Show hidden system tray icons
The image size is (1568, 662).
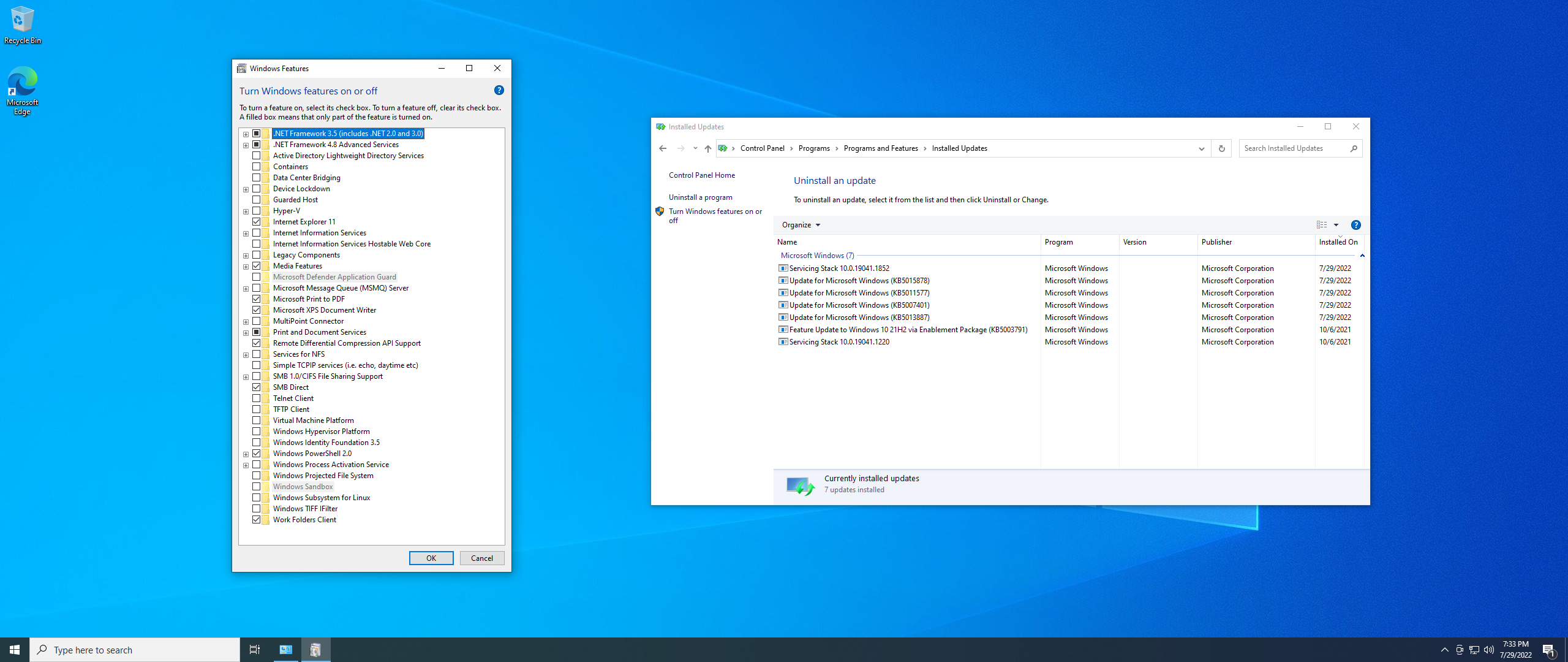coord(1444,650)
